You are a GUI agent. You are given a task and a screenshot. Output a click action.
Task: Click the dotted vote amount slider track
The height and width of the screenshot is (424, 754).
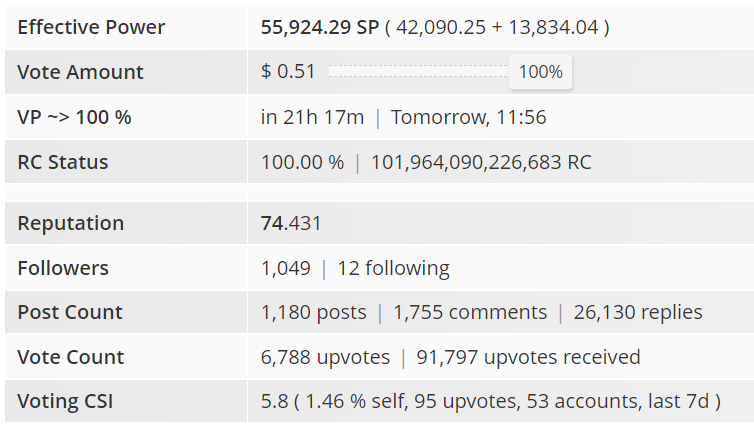point(418,72)
